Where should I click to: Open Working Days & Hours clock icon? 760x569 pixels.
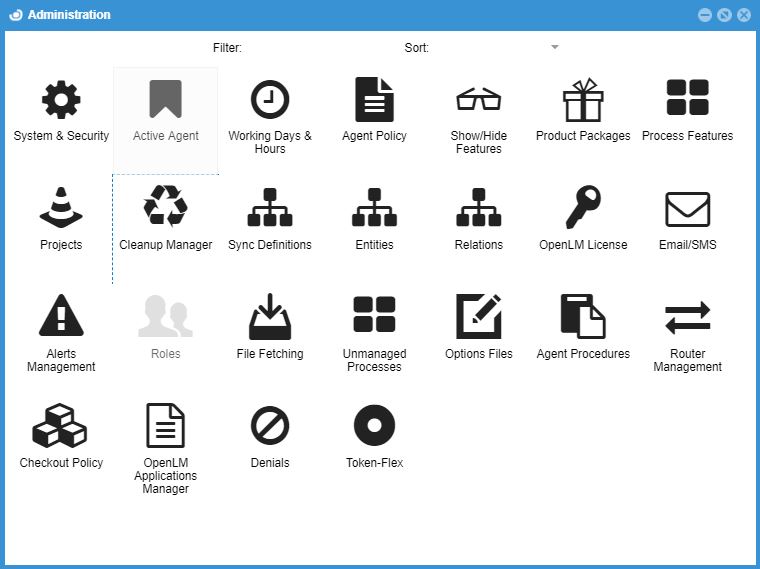click(270, 101)
